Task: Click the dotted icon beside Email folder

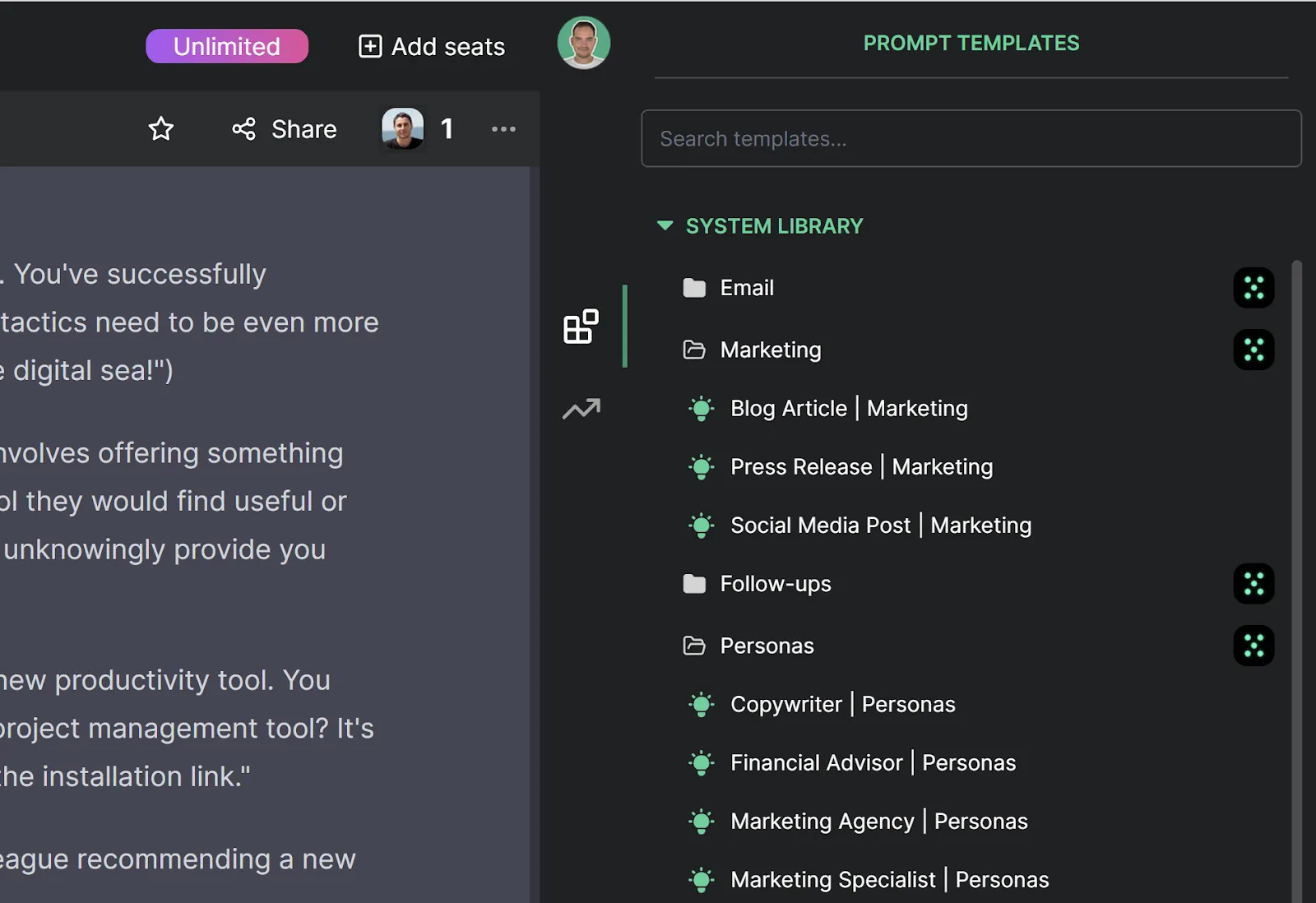Action: click(1253, 288)
